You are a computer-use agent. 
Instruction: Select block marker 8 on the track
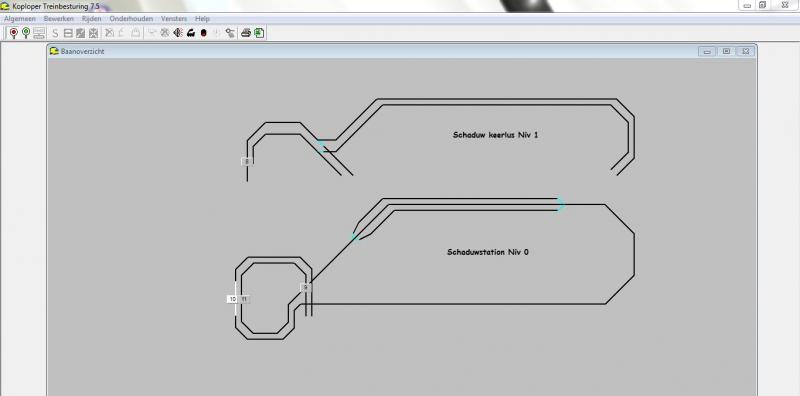(x=247, y=162)
